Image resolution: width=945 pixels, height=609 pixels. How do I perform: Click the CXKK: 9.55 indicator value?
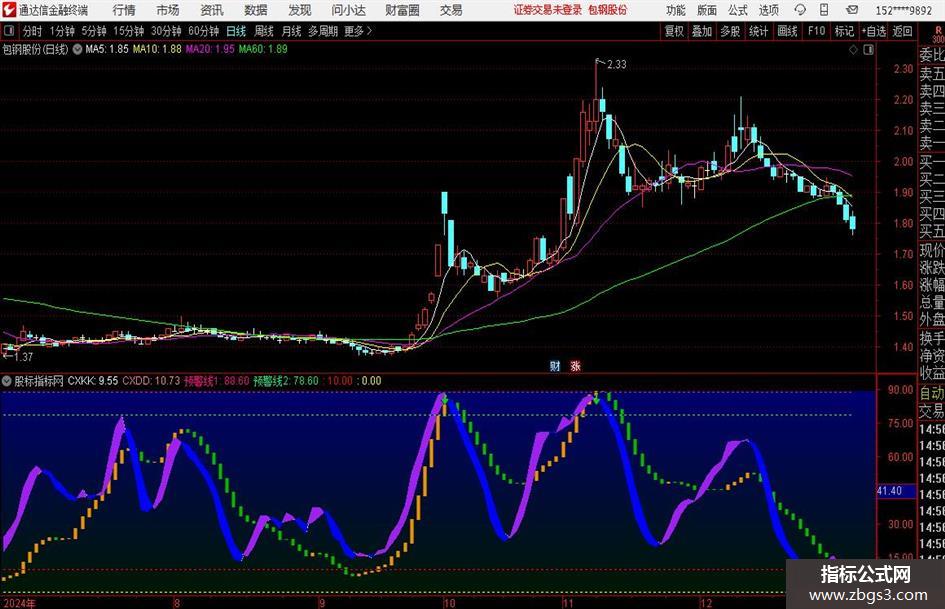pyautogui.click(x=93, y=381)
